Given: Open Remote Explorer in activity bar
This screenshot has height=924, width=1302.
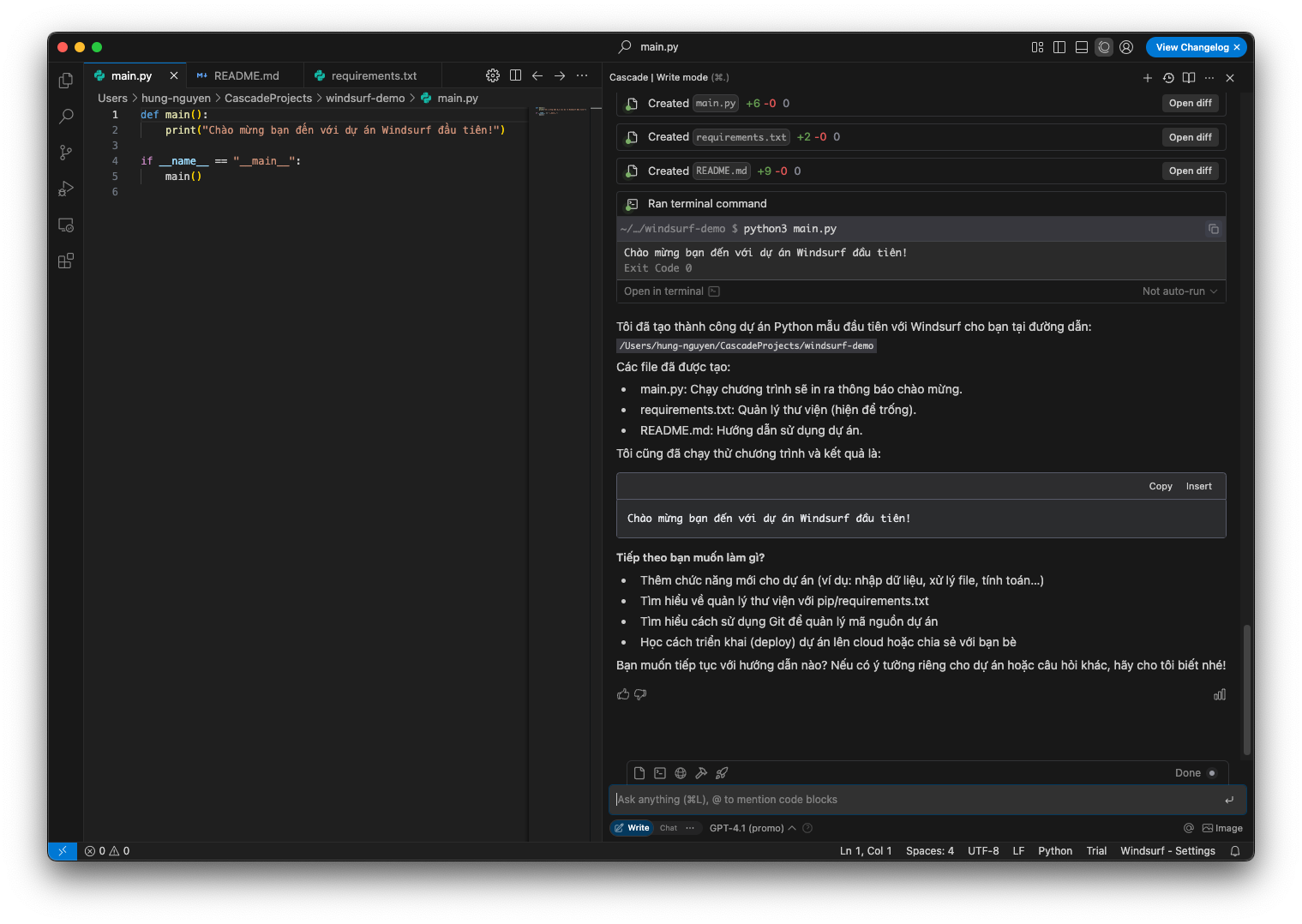Looking at the screenshot, I should (66, 225).
